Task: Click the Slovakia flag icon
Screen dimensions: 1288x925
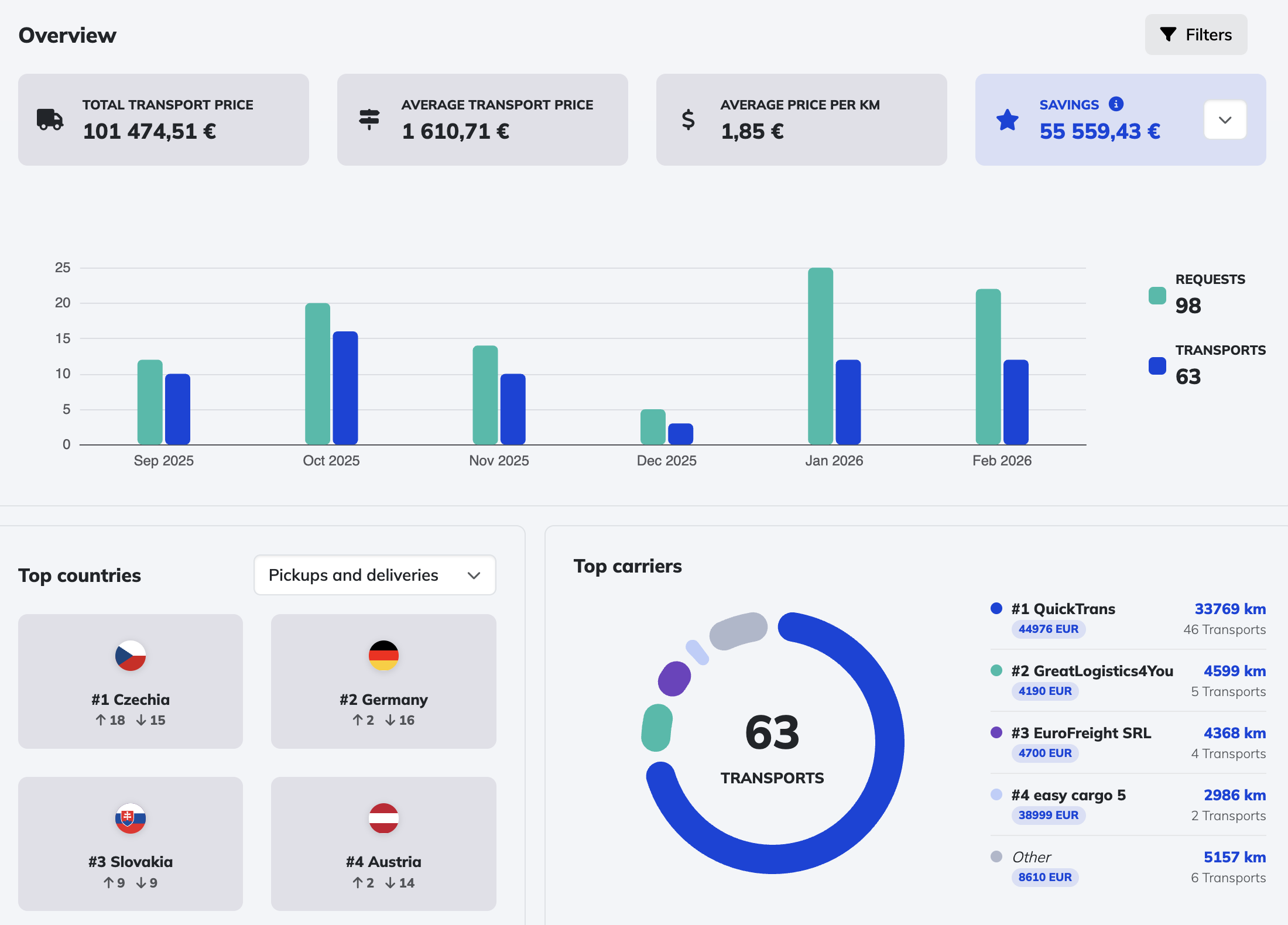Action: [130, 818]
